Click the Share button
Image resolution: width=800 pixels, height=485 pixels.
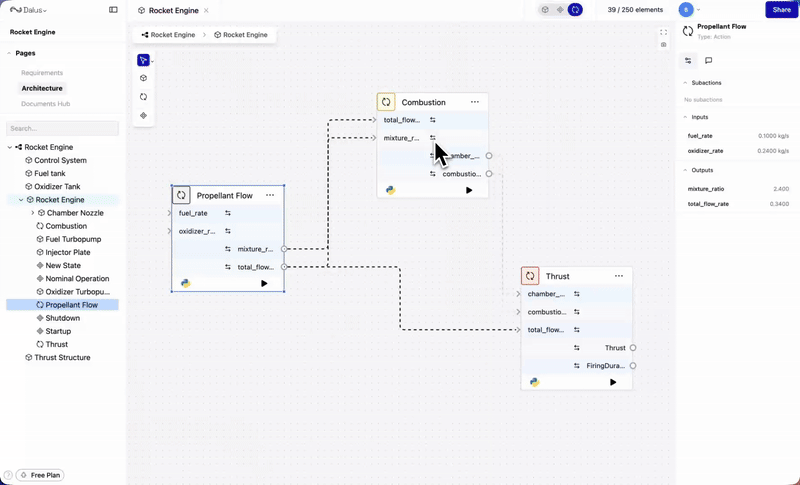point(782,10)
